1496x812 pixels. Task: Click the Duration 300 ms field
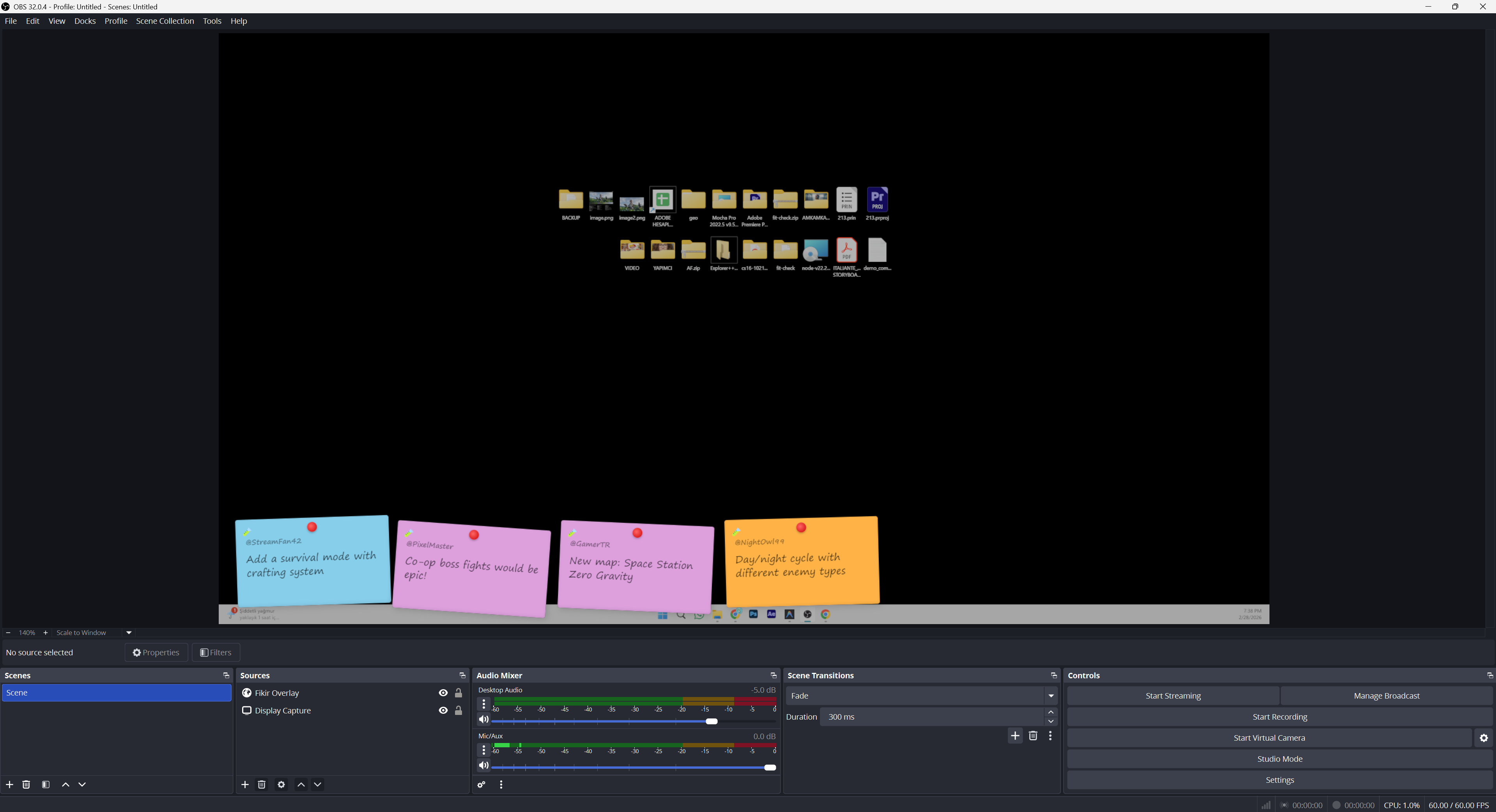click(933, 717)
